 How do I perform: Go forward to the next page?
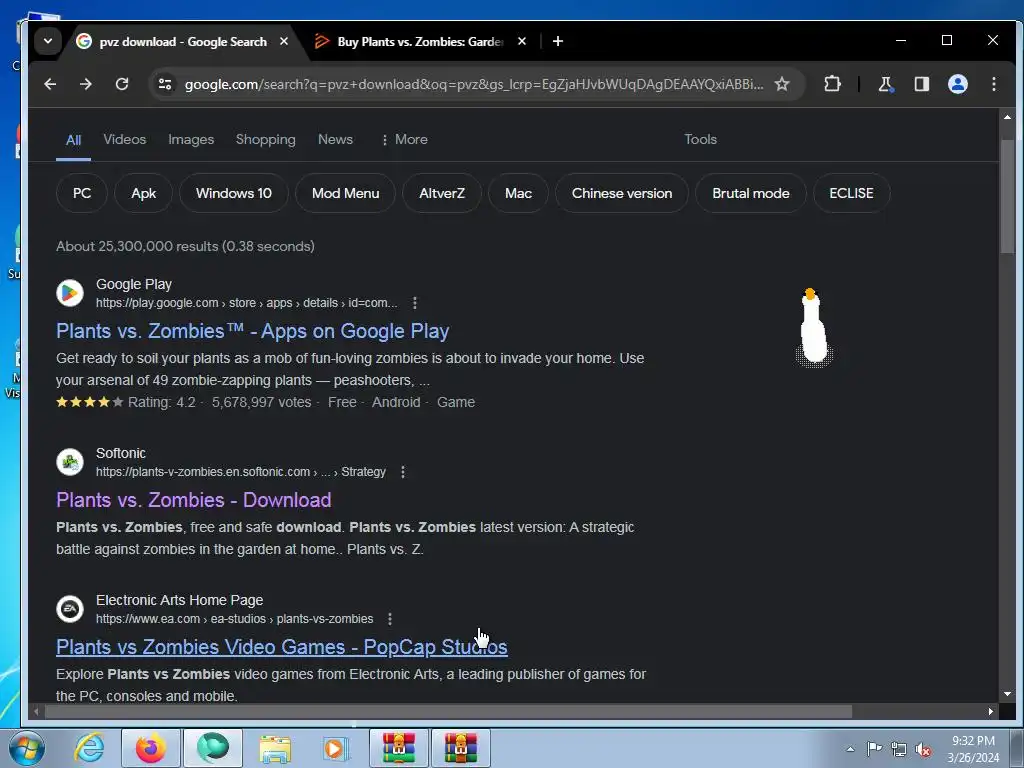pyautogui.click(x=86, y=84)
